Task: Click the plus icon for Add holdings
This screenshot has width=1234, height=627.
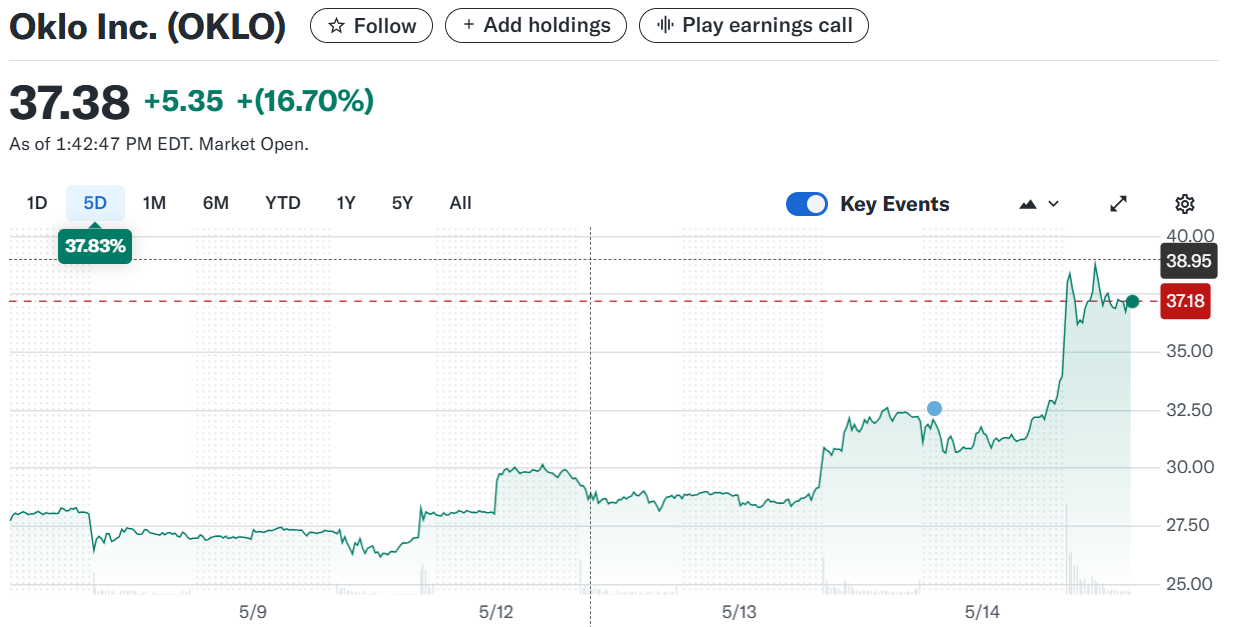Action: coord(469,26)
